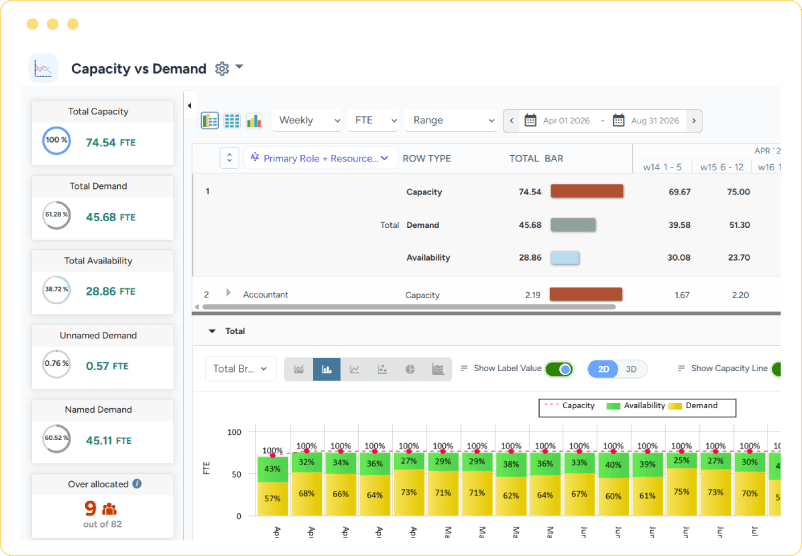Image resolution: width=802 pixels, height=556 pixels.
Task: Open Primary Role + Resource grouping dropdown
Action: (x=321, y=158)
